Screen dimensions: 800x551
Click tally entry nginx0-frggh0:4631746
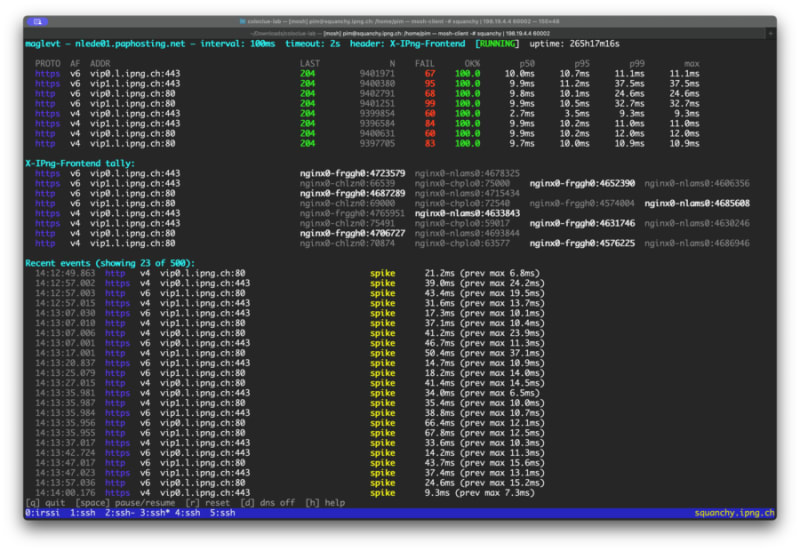[x=582, y=223]
